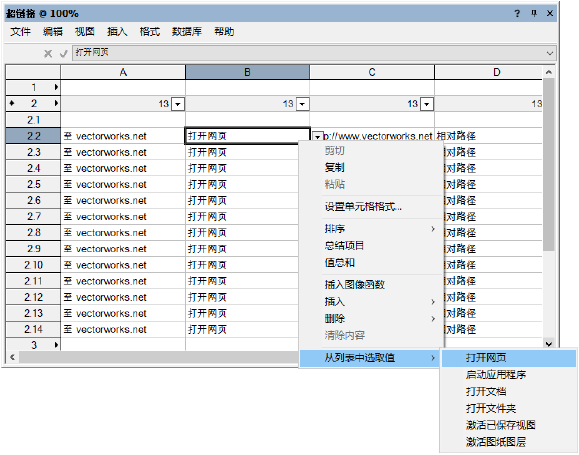
Task: Expand row 1 arrow
Action: coord(56,87)
